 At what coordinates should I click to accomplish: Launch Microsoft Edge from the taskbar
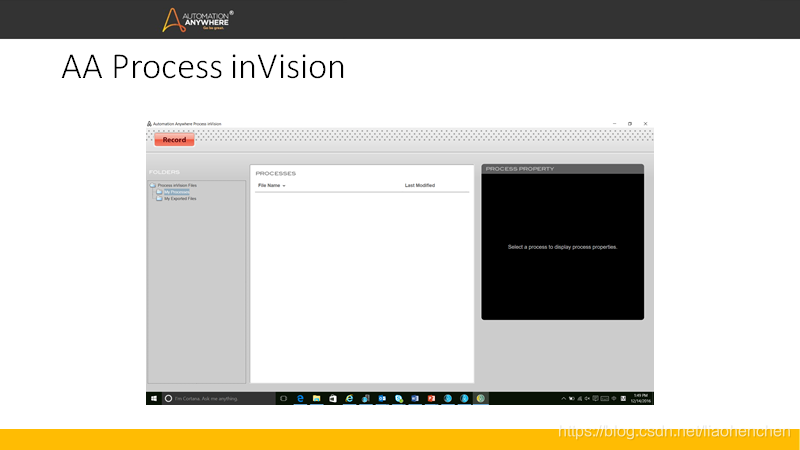pos(300,398)
